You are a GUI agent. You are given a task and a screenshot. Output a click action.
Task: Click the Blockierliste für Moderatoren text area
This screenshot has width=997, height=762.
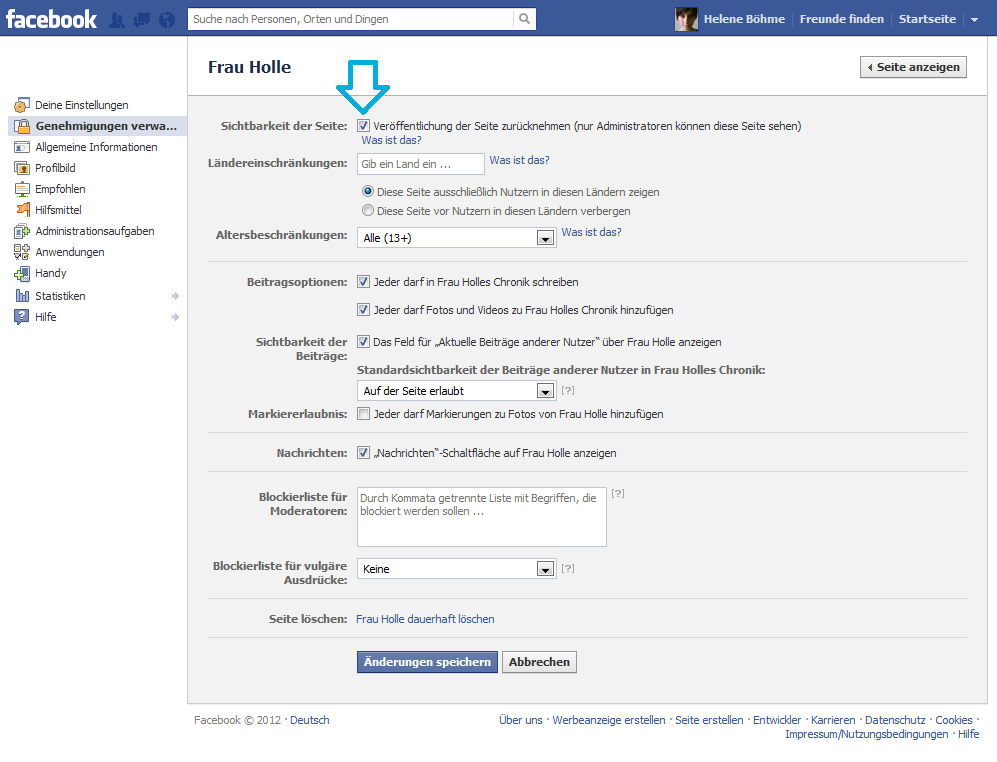pos(481,516)
